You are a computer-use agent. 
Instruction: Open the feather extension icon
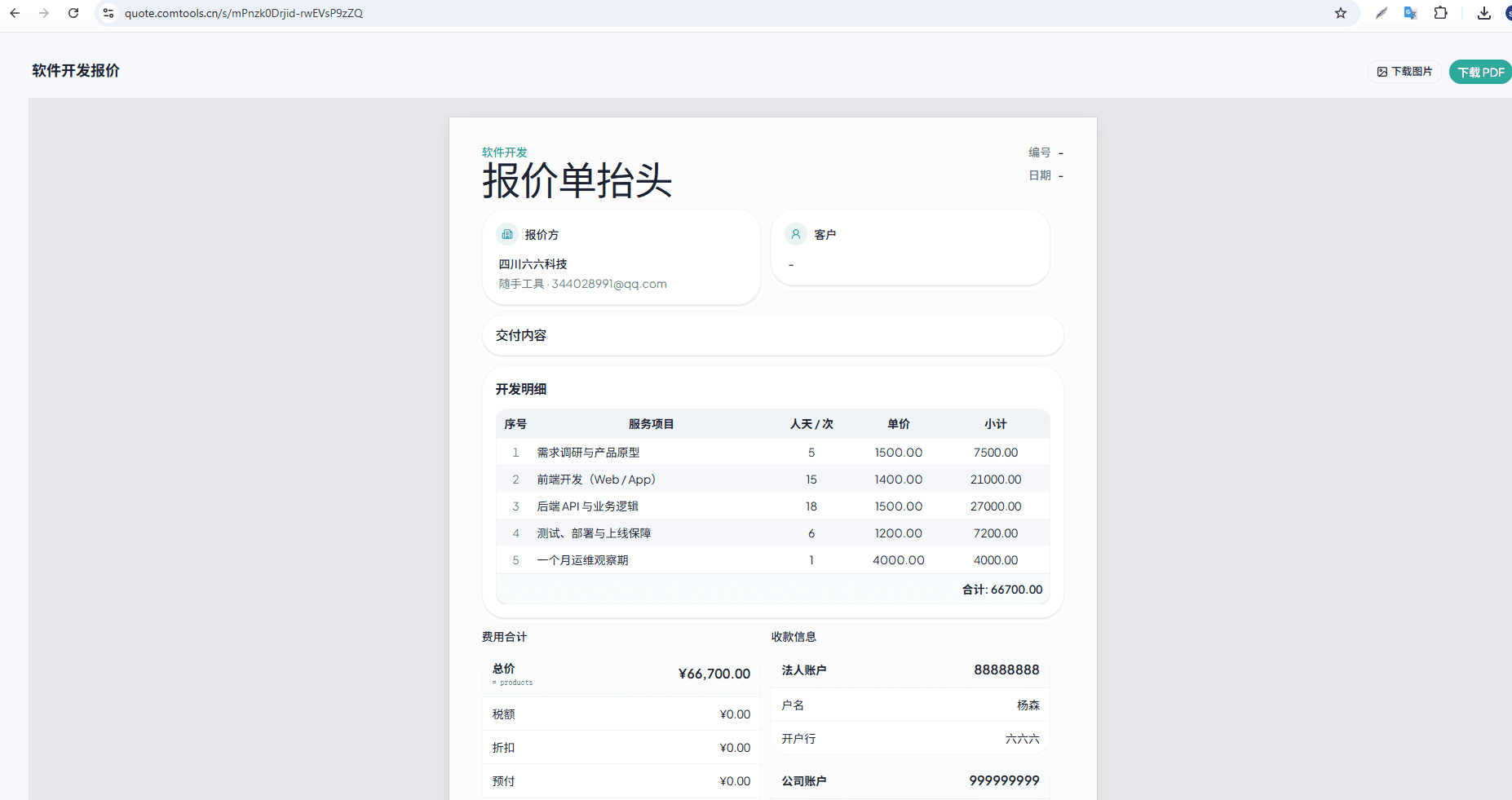(1381, 13)
